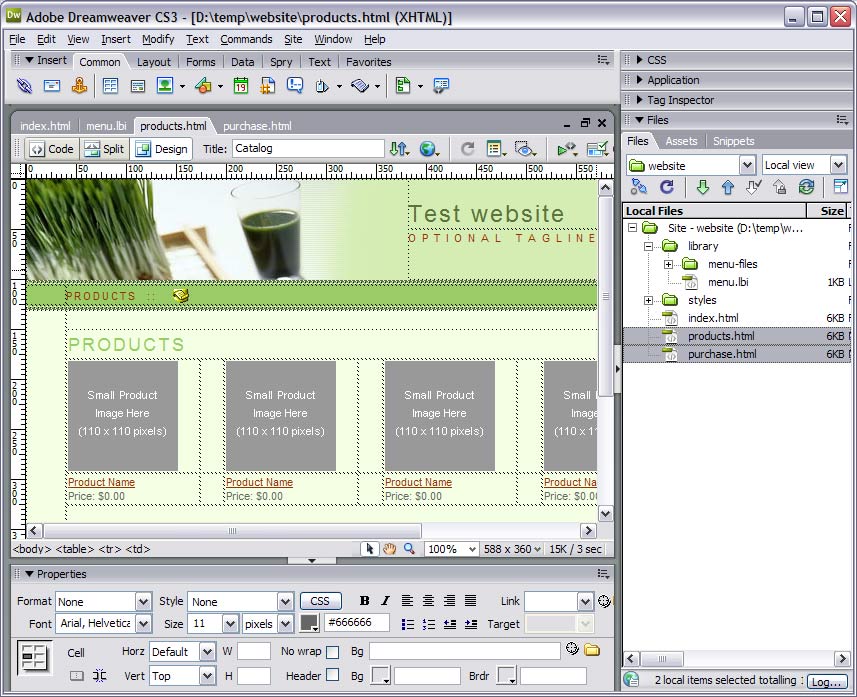The width and height of the screenshot is (857, 697).
Task: Enable the No wrap checkbox
Action: pos(332,652)
